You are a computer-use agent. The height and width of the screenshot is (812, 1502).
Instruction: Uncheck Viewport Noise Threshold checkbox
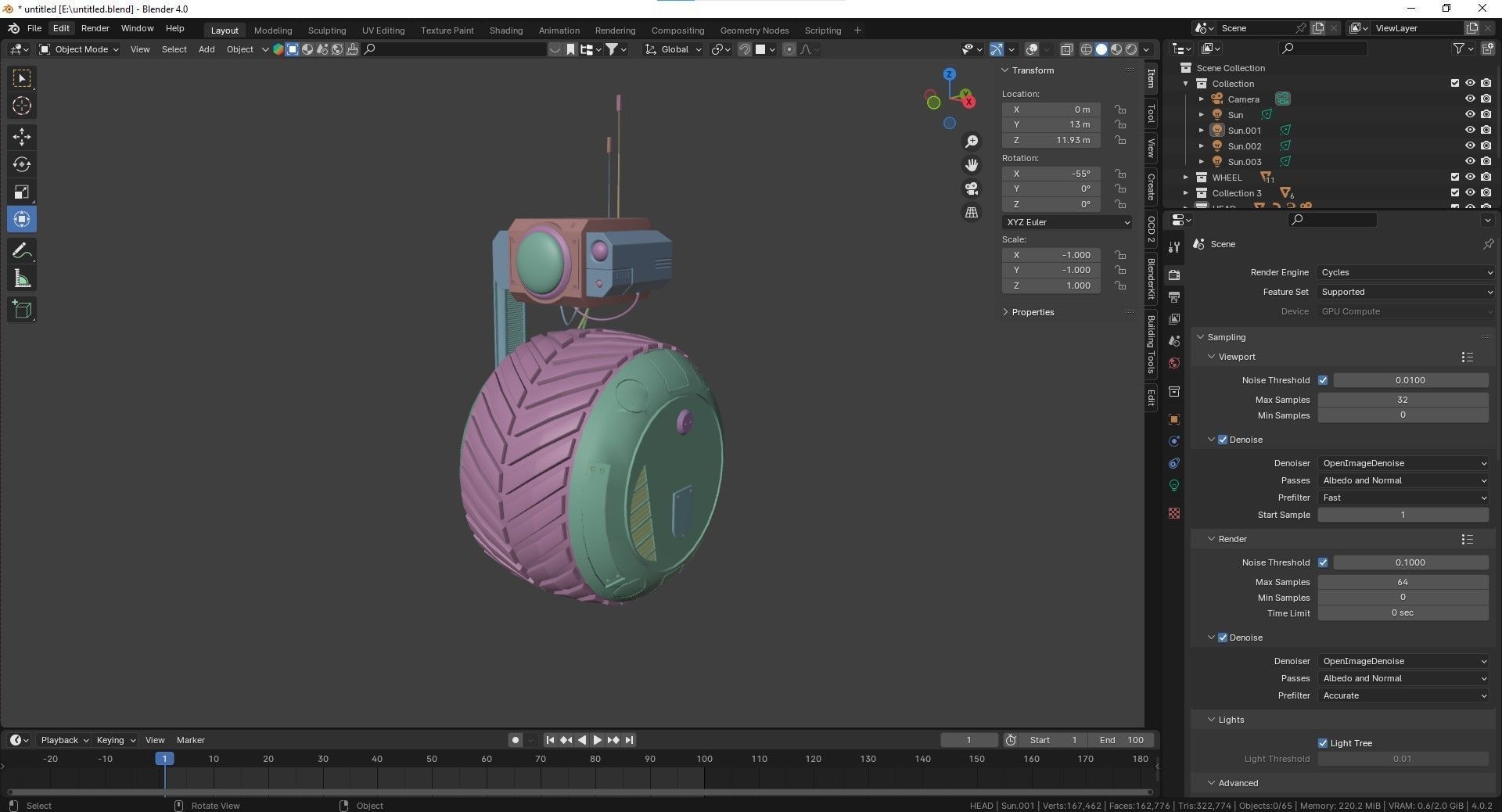click(x=1323, y=380)
